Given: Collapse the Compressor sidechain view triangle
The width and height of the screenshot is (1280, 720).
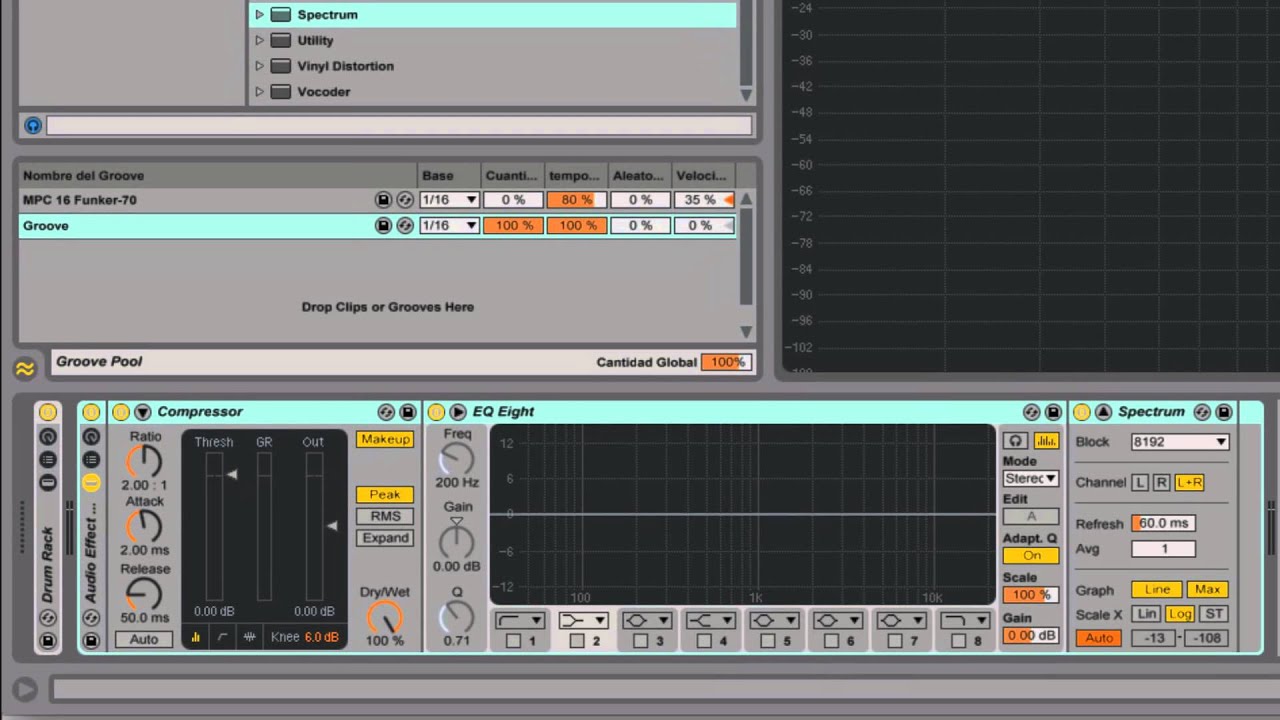Looking at the screenshot, I should [x=143, y=412].
